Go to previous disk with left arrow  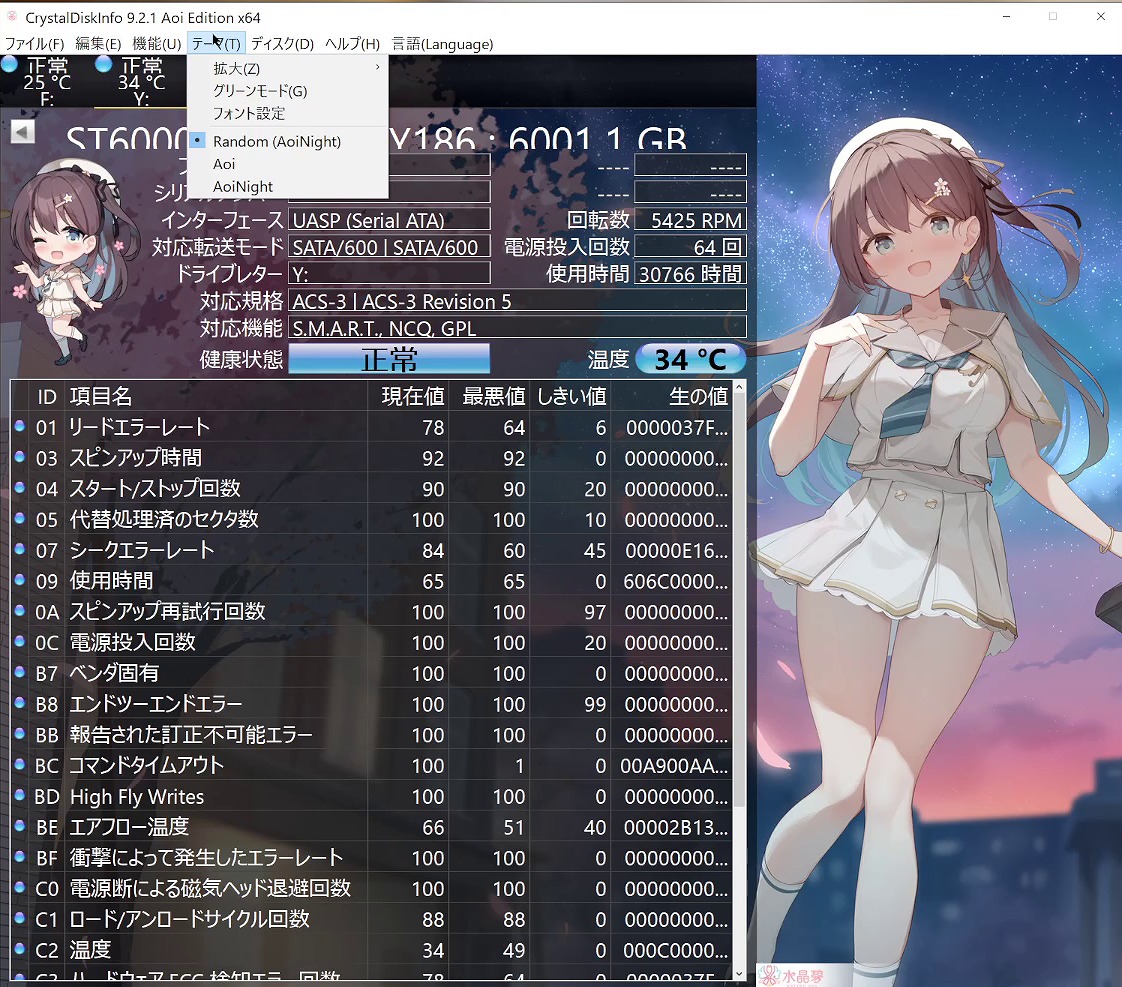pos(22,132)
